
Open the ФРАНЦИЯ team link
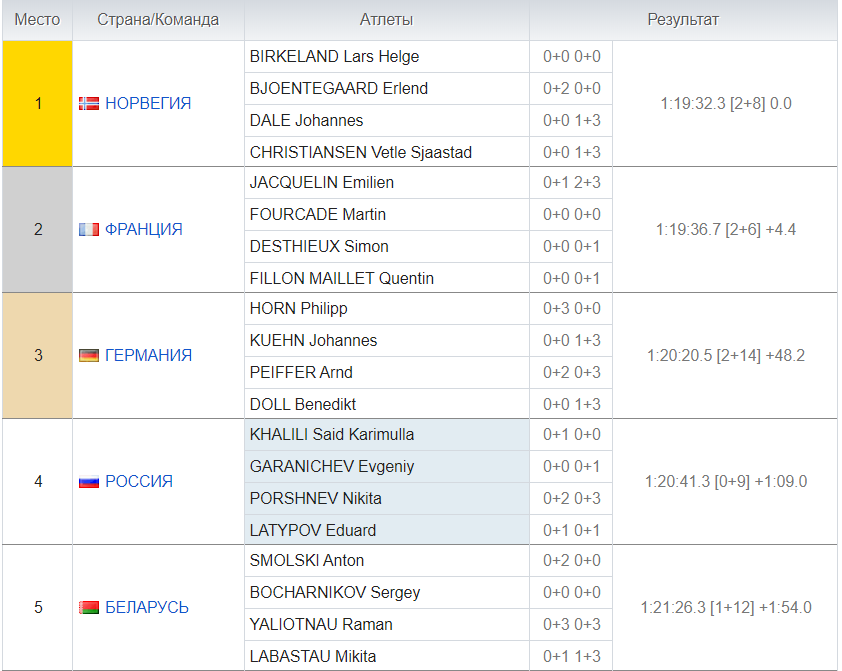tap(144, 229)
